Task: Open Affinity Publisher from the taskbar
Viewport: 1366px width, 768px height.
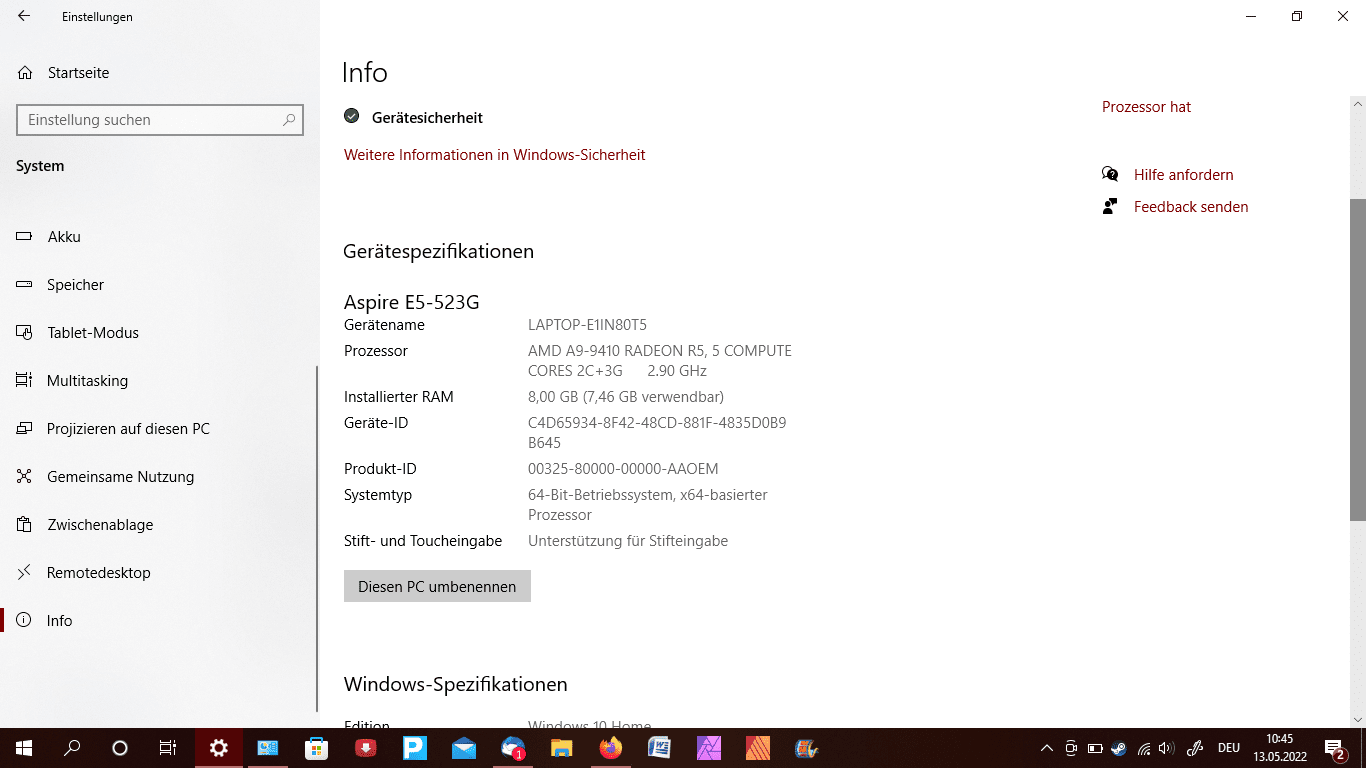Action: coord(758,748)
